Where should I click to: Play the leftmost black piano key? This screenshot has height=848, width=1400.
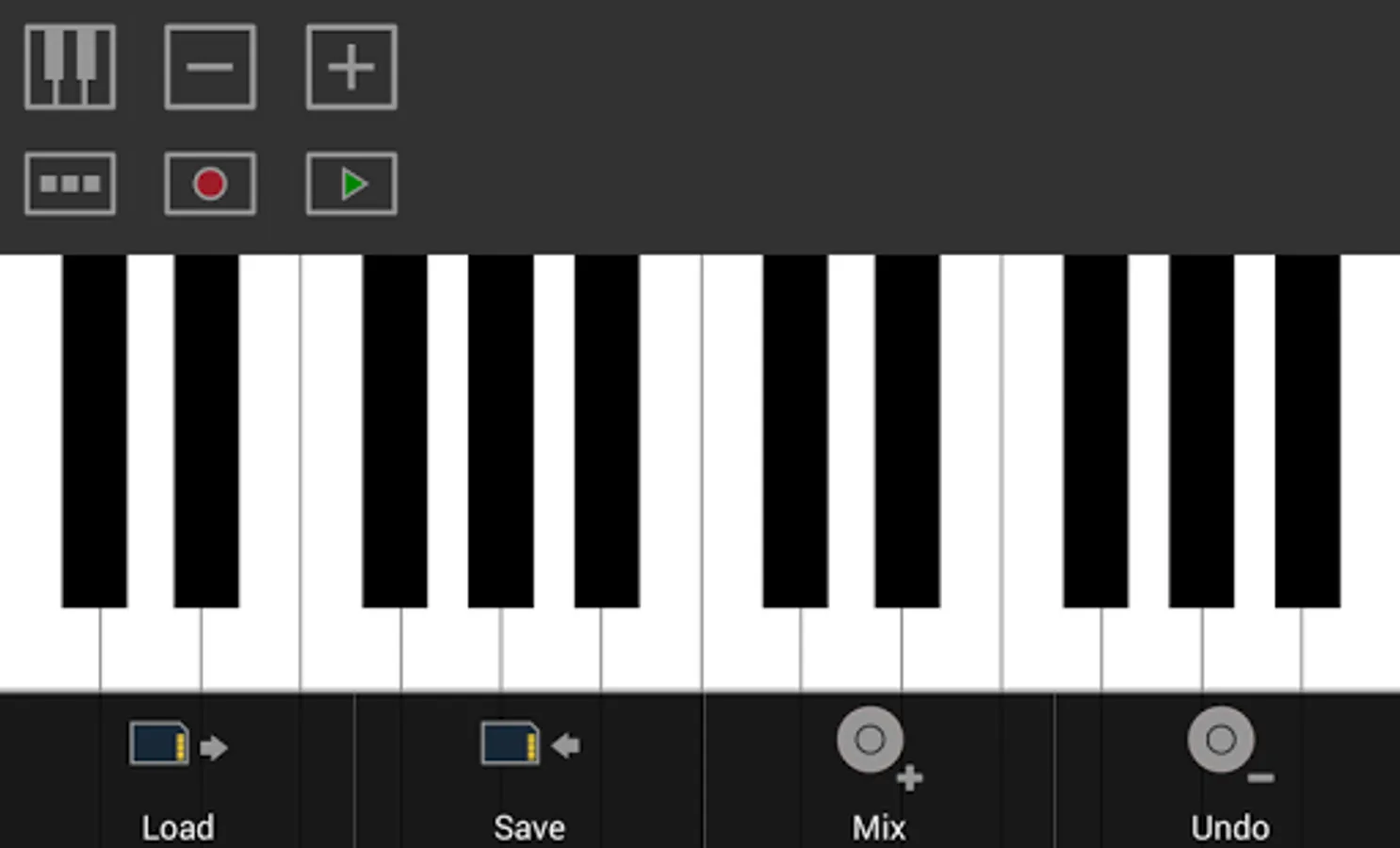tap(94, 431)
